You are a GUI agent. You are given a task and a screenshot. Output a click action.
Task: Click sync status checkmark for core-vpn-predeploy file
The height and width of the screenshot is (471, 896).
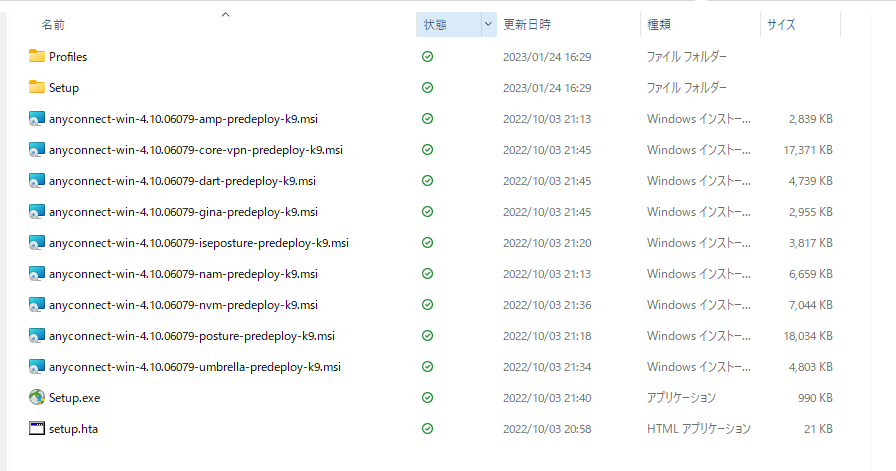[x=427, y=149]
